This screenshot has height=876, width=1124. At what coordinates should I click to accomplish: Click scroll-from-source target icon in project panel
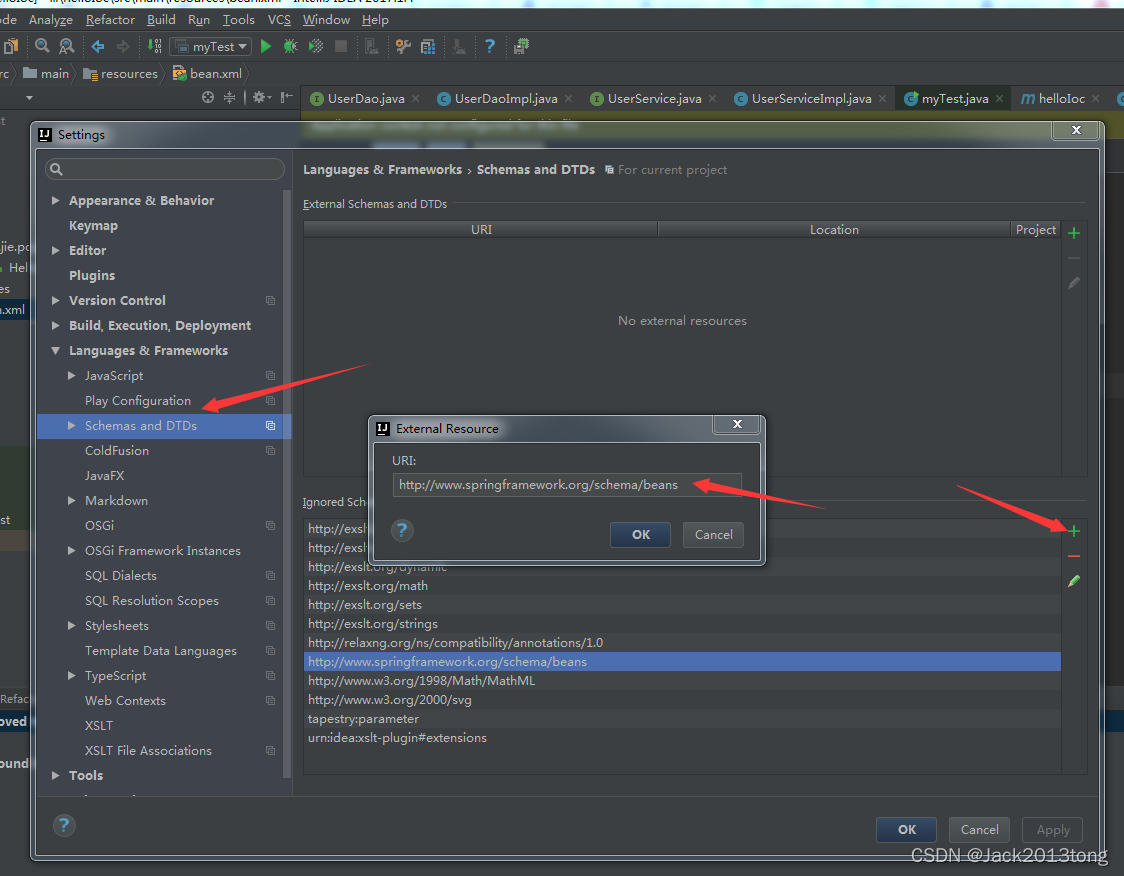[208, 97]
